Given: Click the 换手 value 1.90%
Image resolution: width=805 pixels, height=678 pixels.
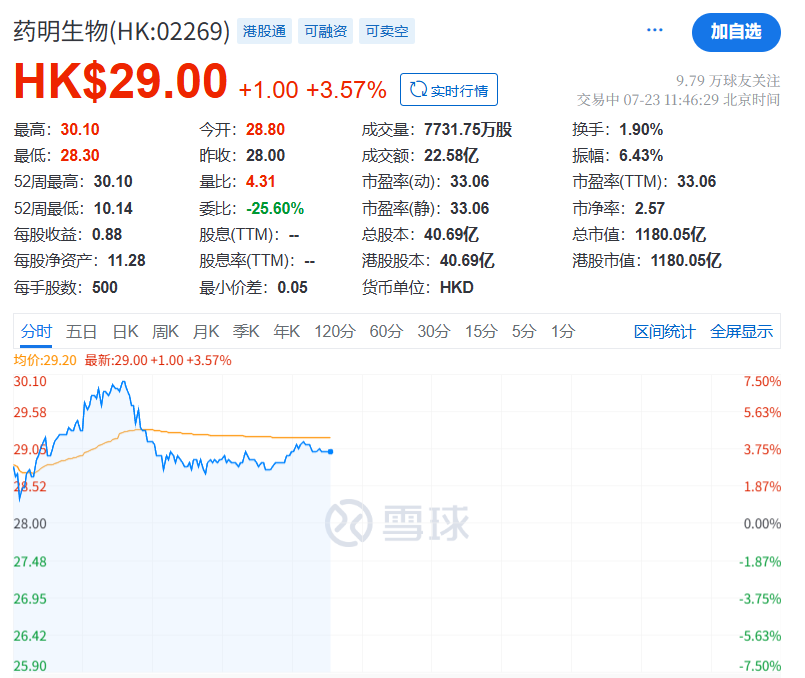Looking at the screenshot, I should (641, 129).
